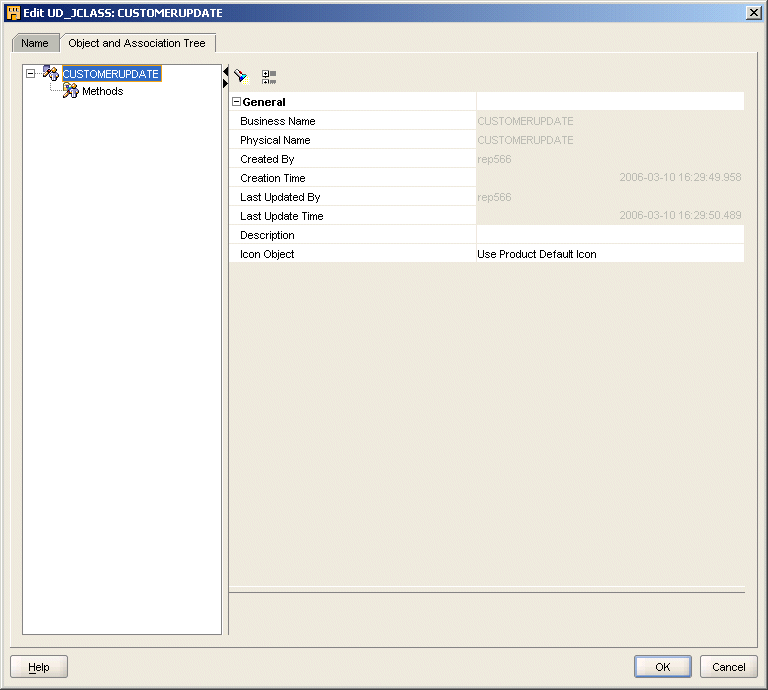Click the 'Last Update Time' property label
The image size is (768, 690).
click(282, 216)
